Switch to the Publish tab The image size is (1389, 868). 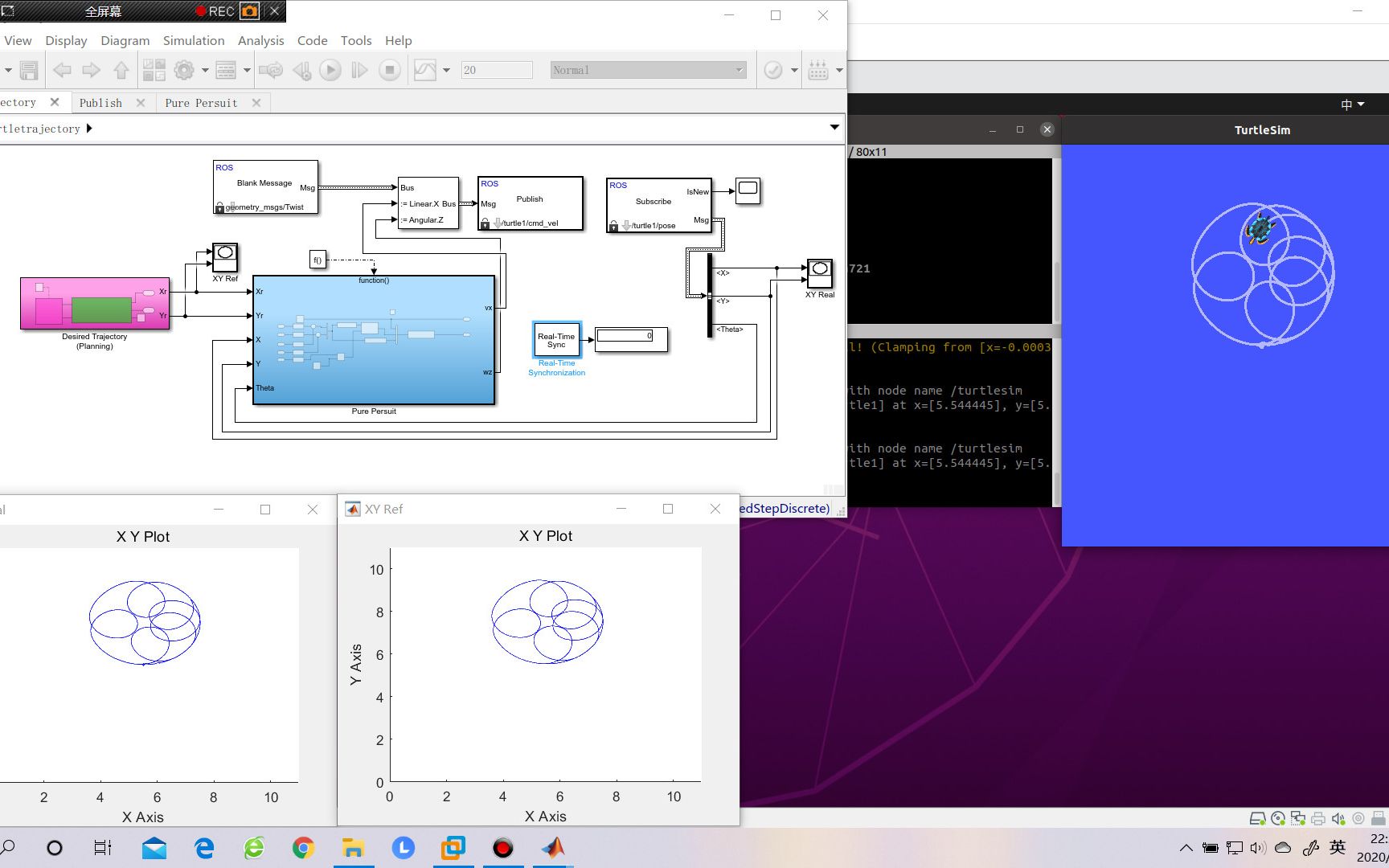point(100,103)
